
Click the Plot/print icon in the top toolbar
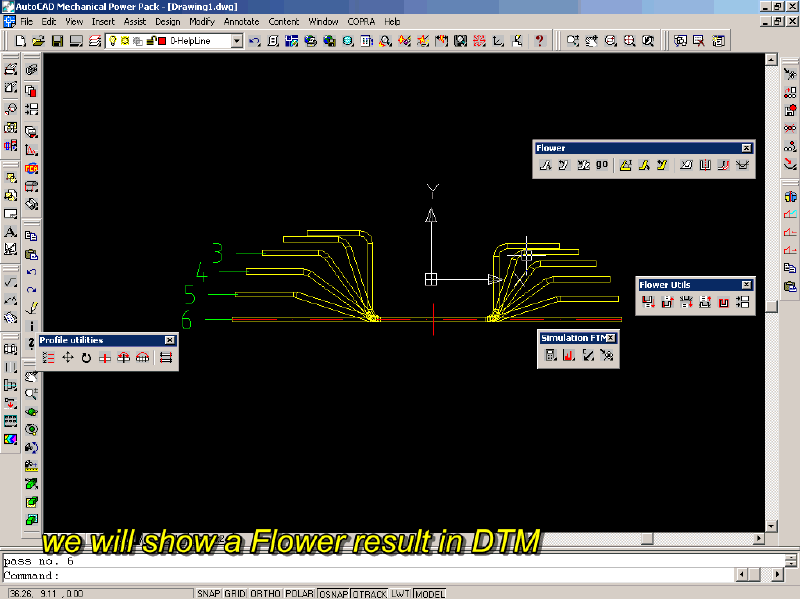coord(77,41)
